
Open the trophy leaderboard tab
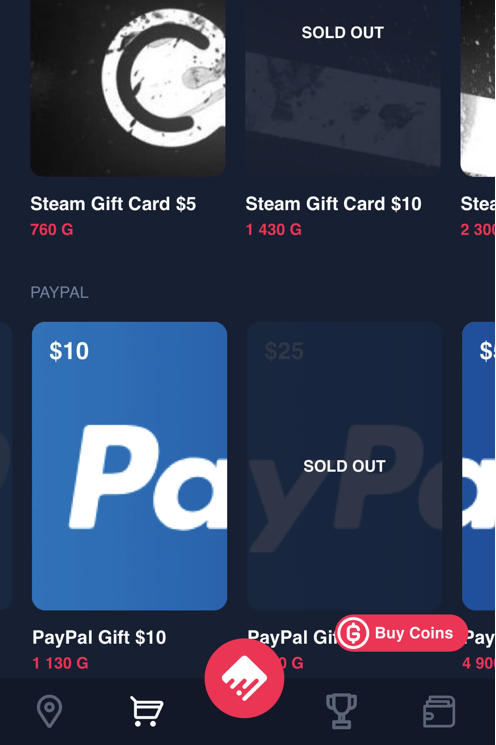(341, 711)
